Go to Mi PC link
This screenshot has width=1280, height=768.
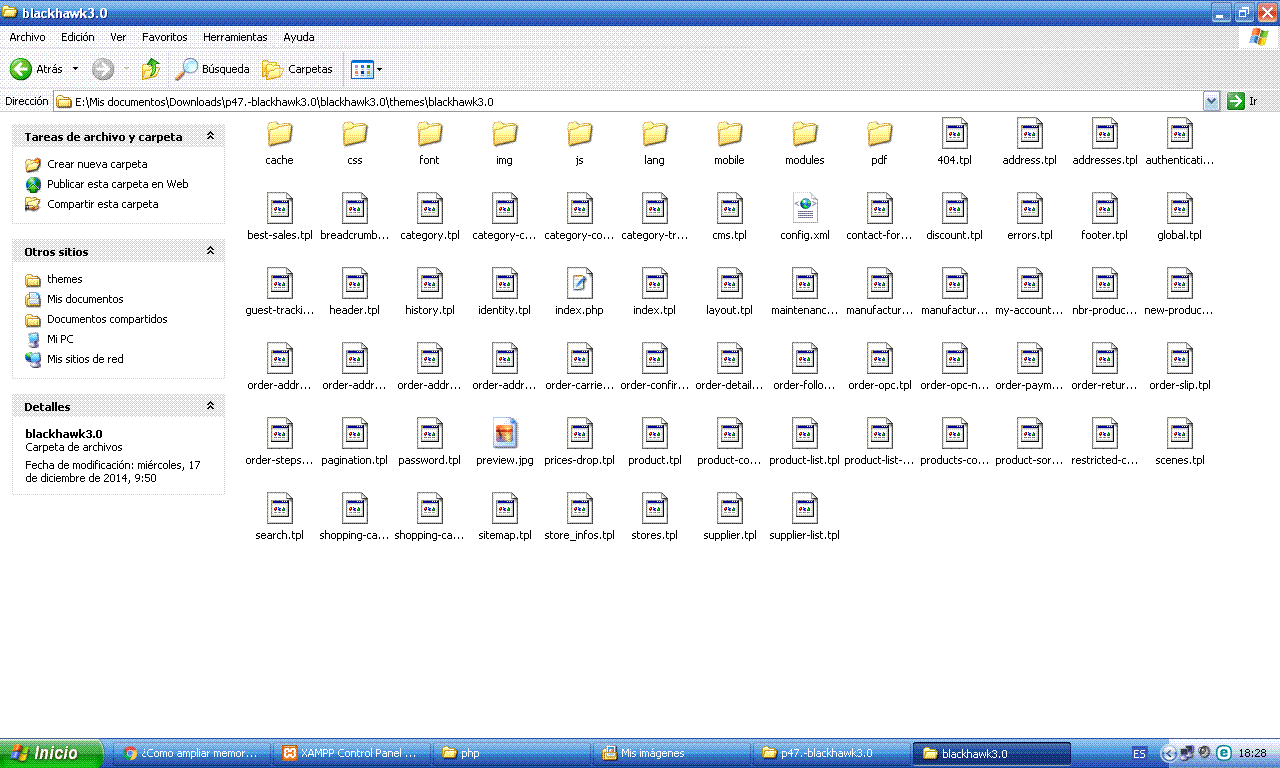click(x=60, y=339)
